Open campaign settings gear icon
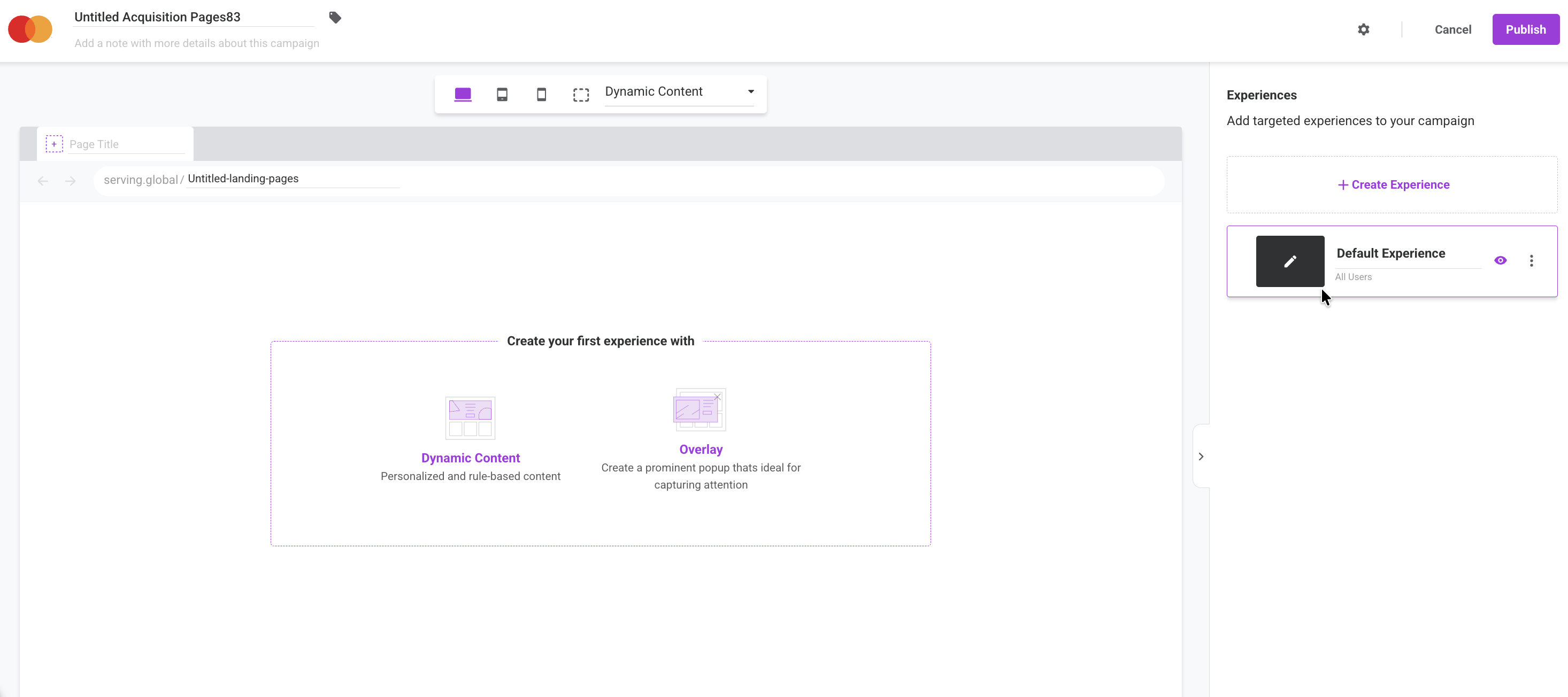 click(x=1364, y=29)
